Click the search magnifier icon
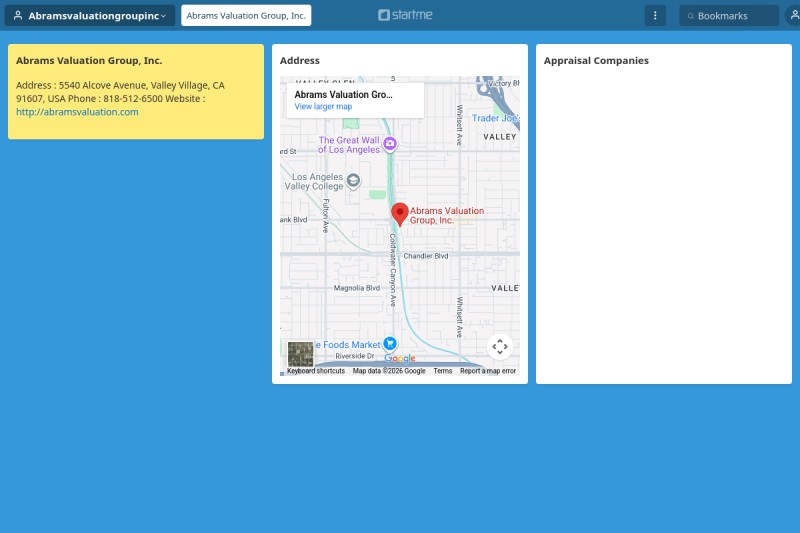The height and width of the screenshot is (533, 800). [690, 16]
